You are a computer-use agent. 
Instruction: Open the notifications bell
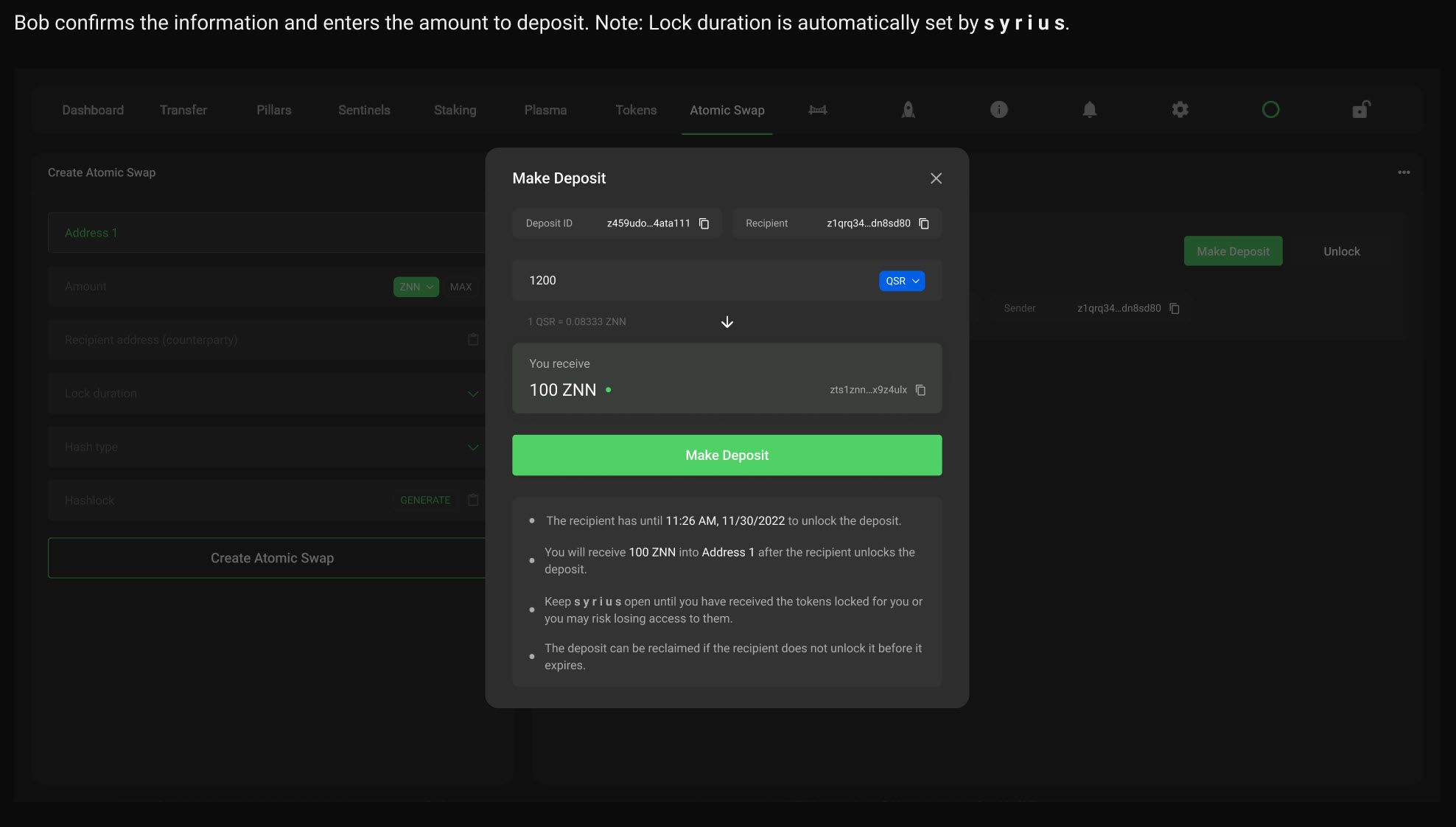point(1089,110)
